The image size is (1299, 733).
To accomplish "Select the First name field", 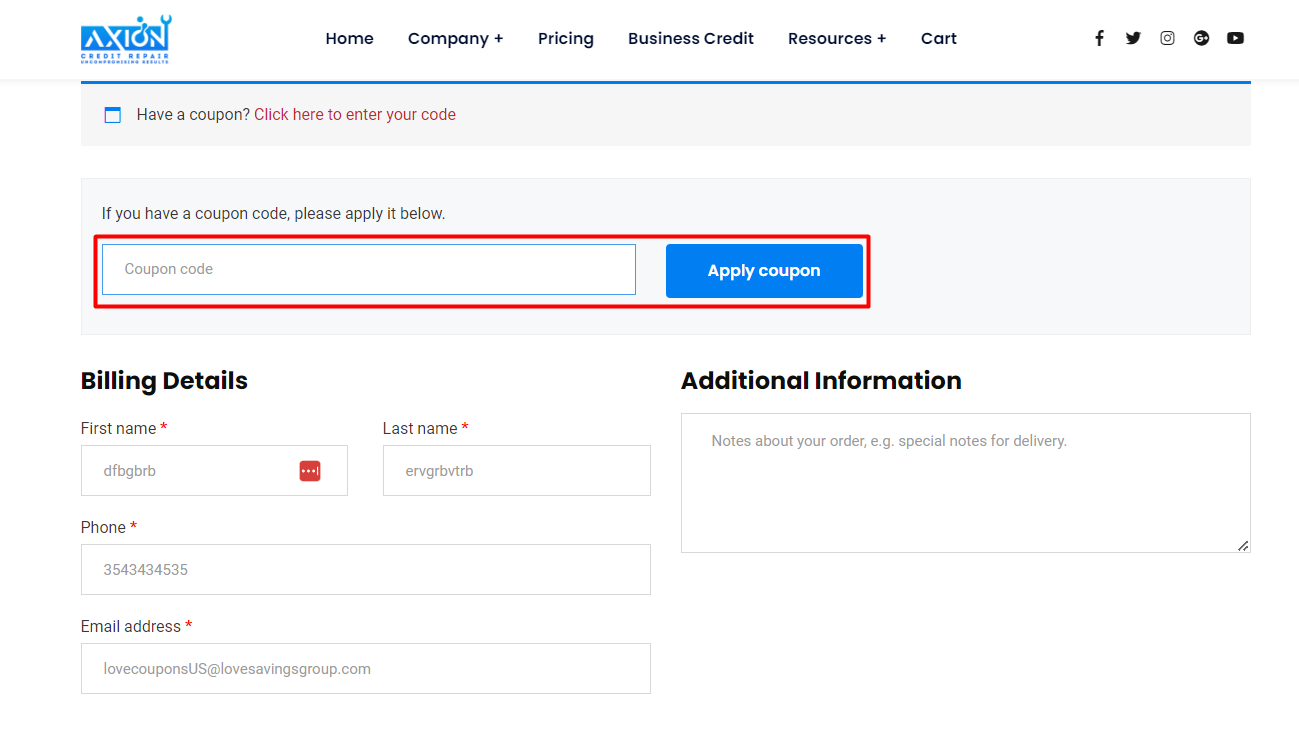I will (x=214, y=471).
